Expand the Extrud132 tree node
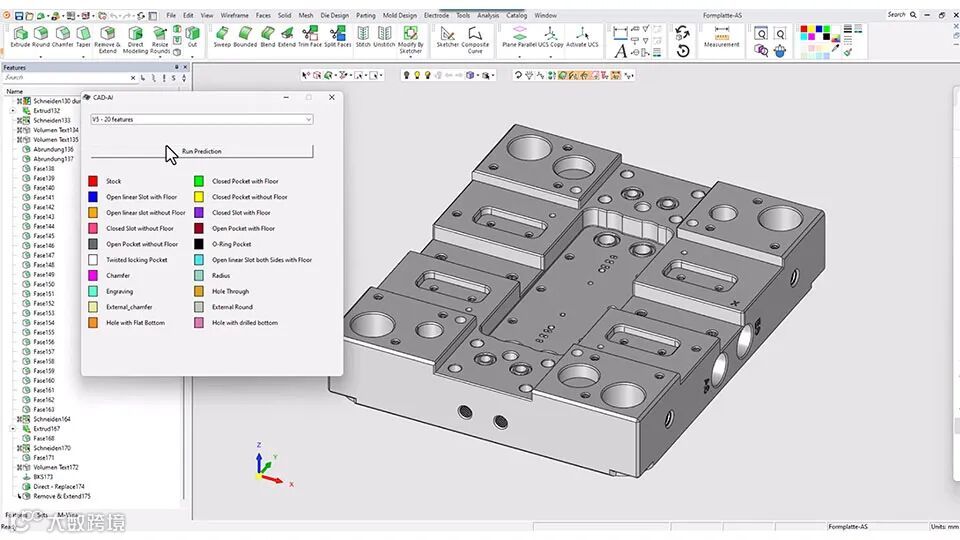960x540 pixels. click(13, 111)
